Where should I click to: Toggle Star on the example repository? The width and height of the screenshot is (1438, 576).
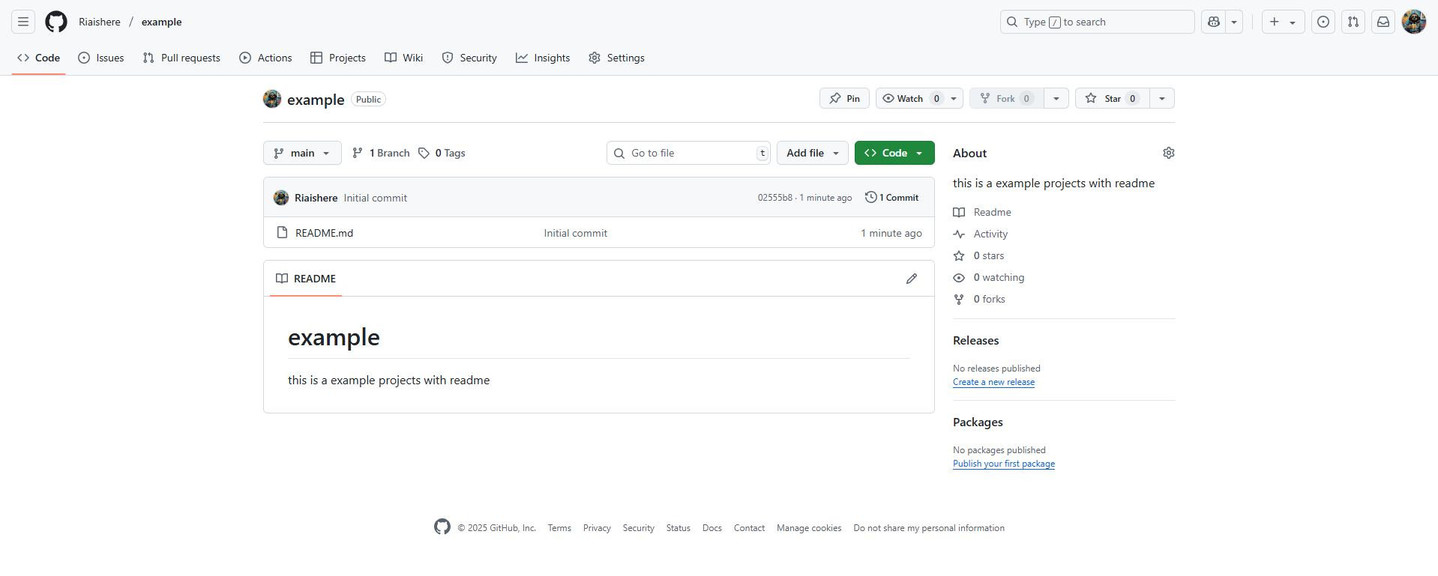click(x=1112, y=98)
